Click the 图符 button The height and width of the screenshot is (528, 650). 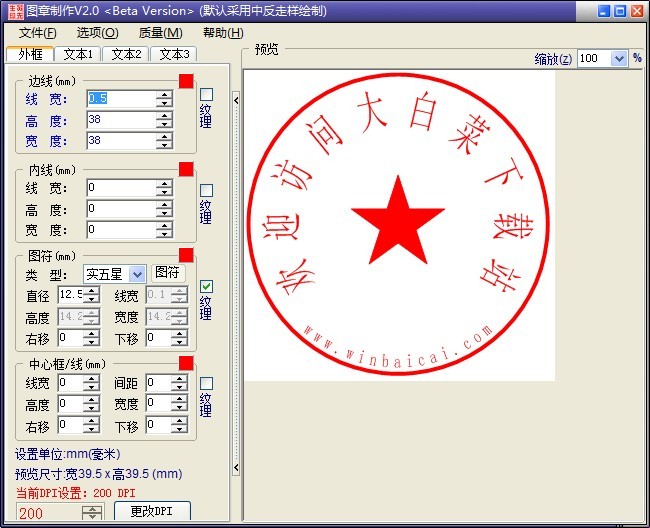[x=168, y=273]
